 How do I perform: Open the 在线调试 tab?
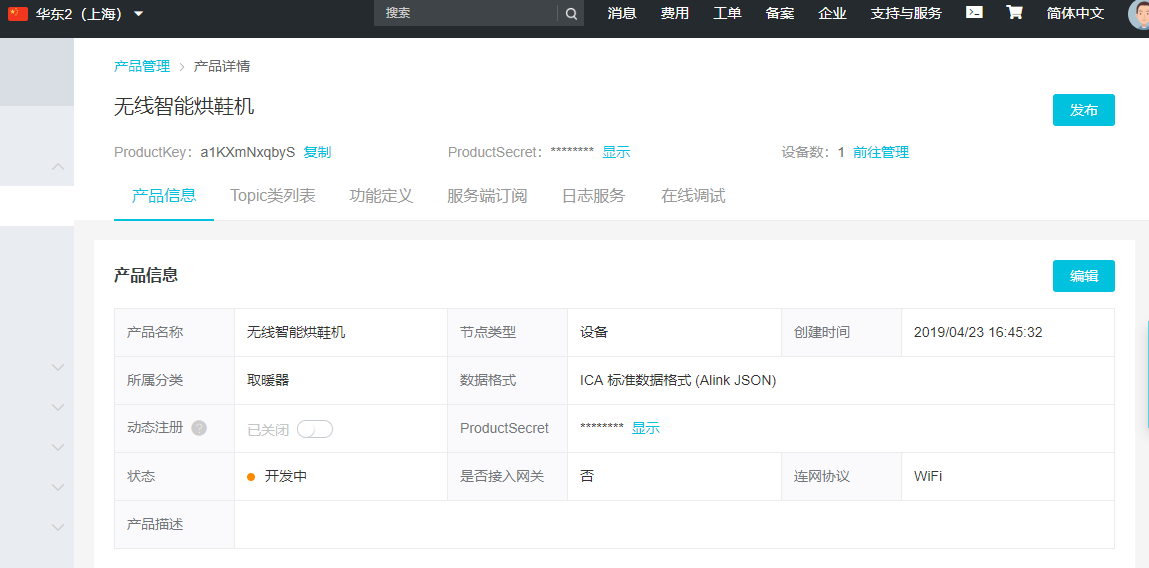693,196
